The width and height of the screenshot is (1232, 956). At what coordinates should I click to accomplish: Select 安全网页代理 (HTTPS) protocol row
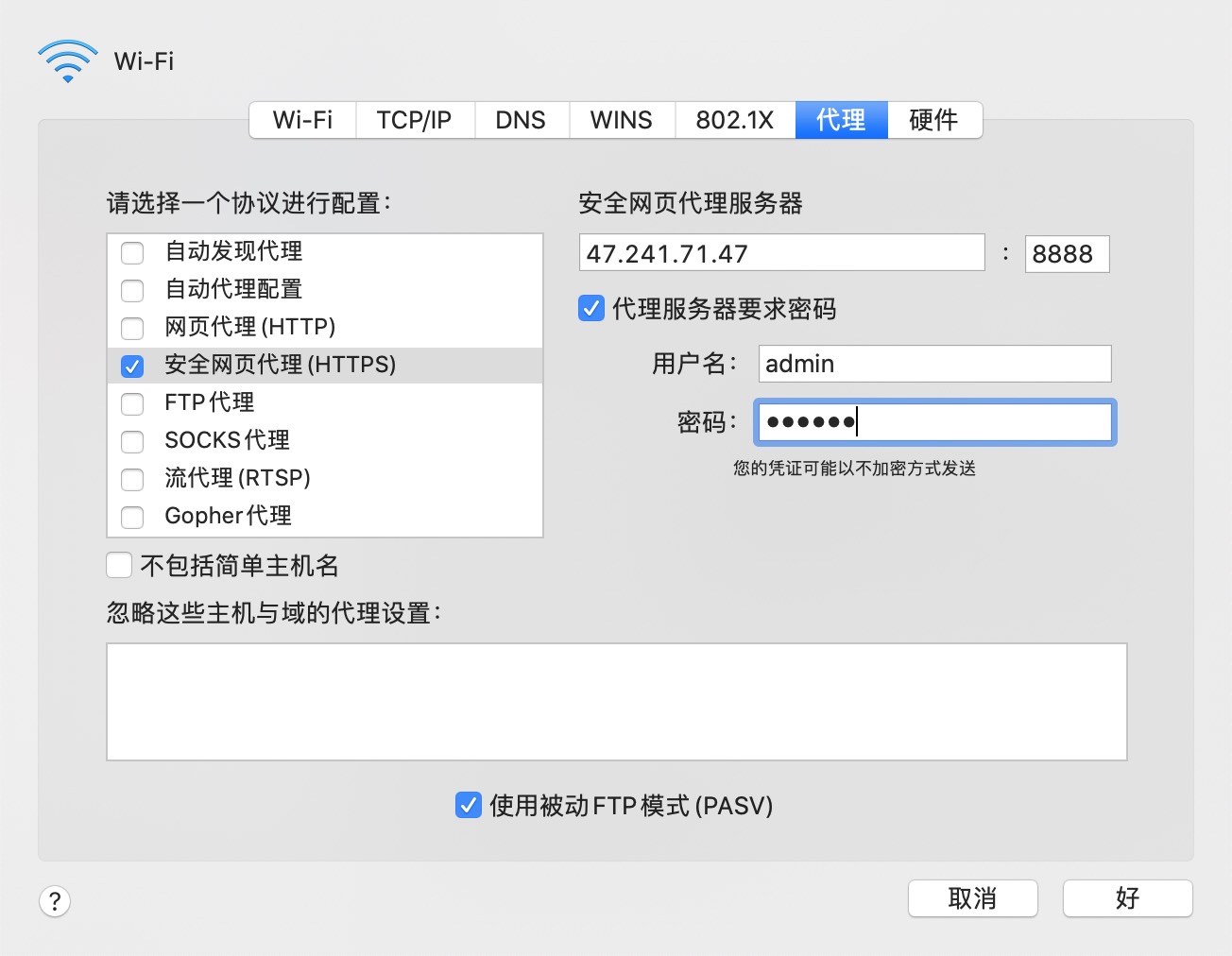click(325, 365)
